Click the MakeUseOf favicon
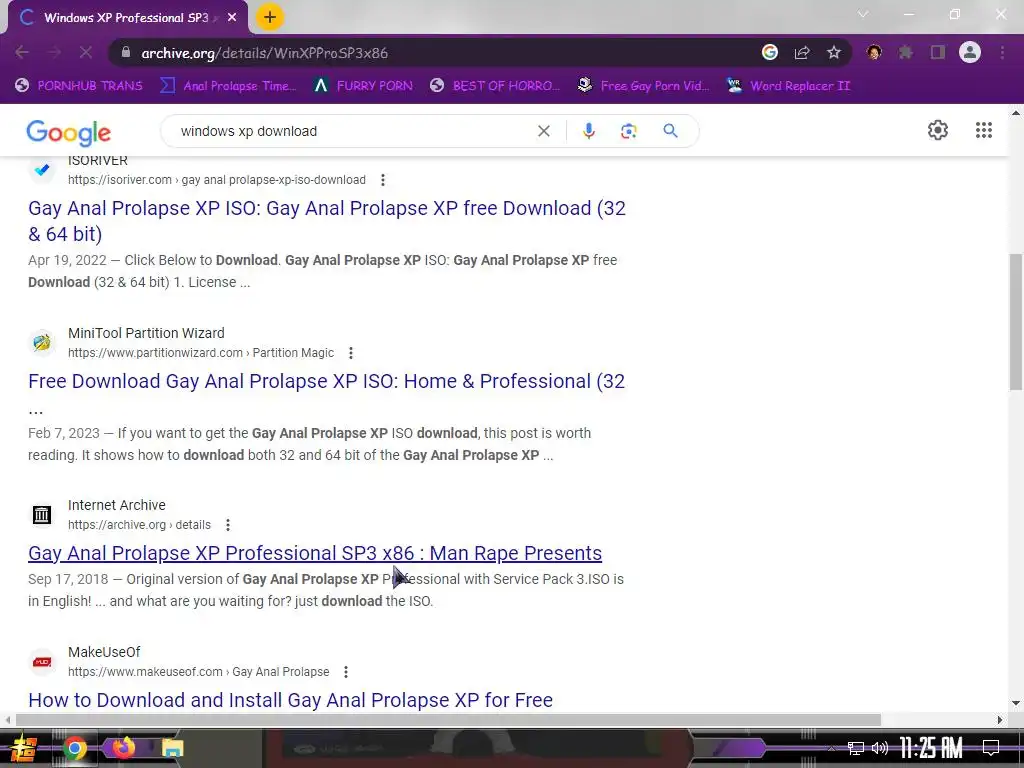The image size is (1024, 768). (42, 662)
